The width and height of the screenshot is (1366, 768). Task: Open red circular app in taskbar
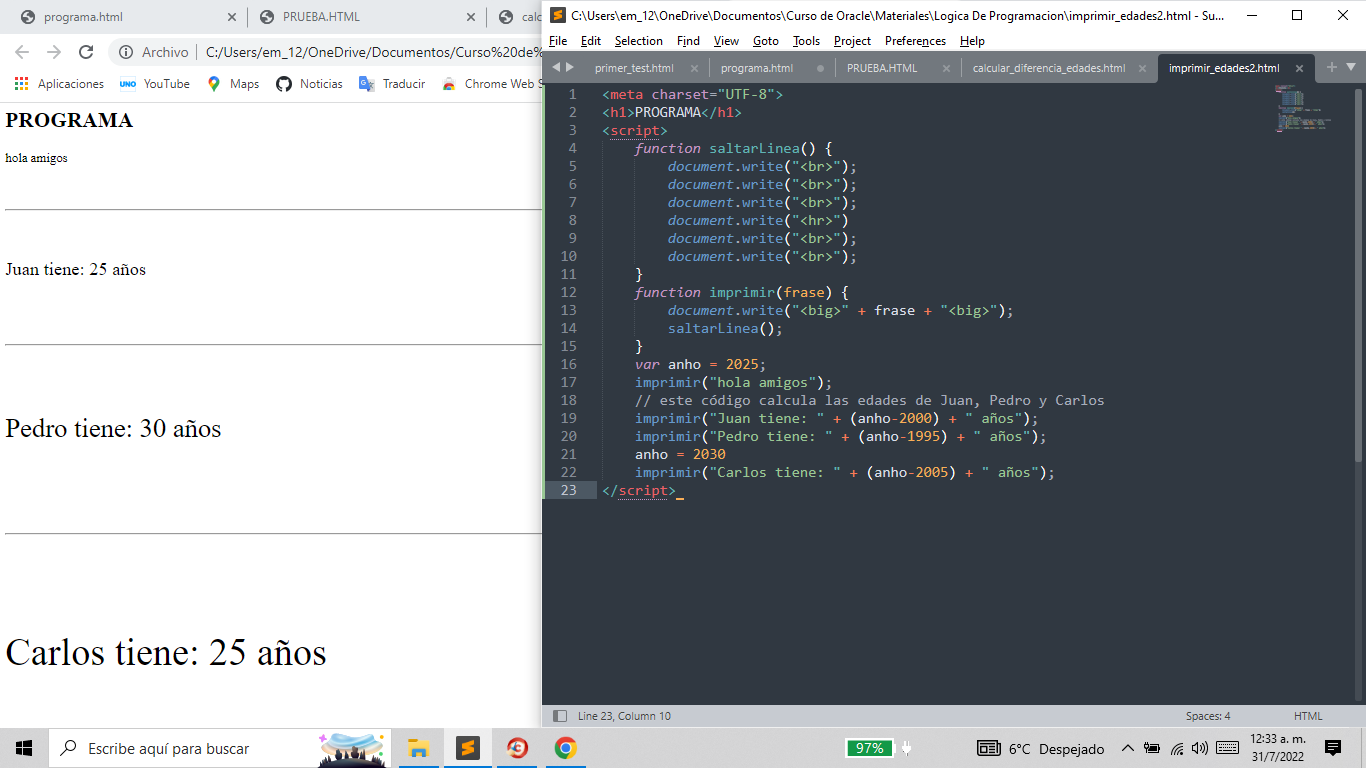pos(516,748)
